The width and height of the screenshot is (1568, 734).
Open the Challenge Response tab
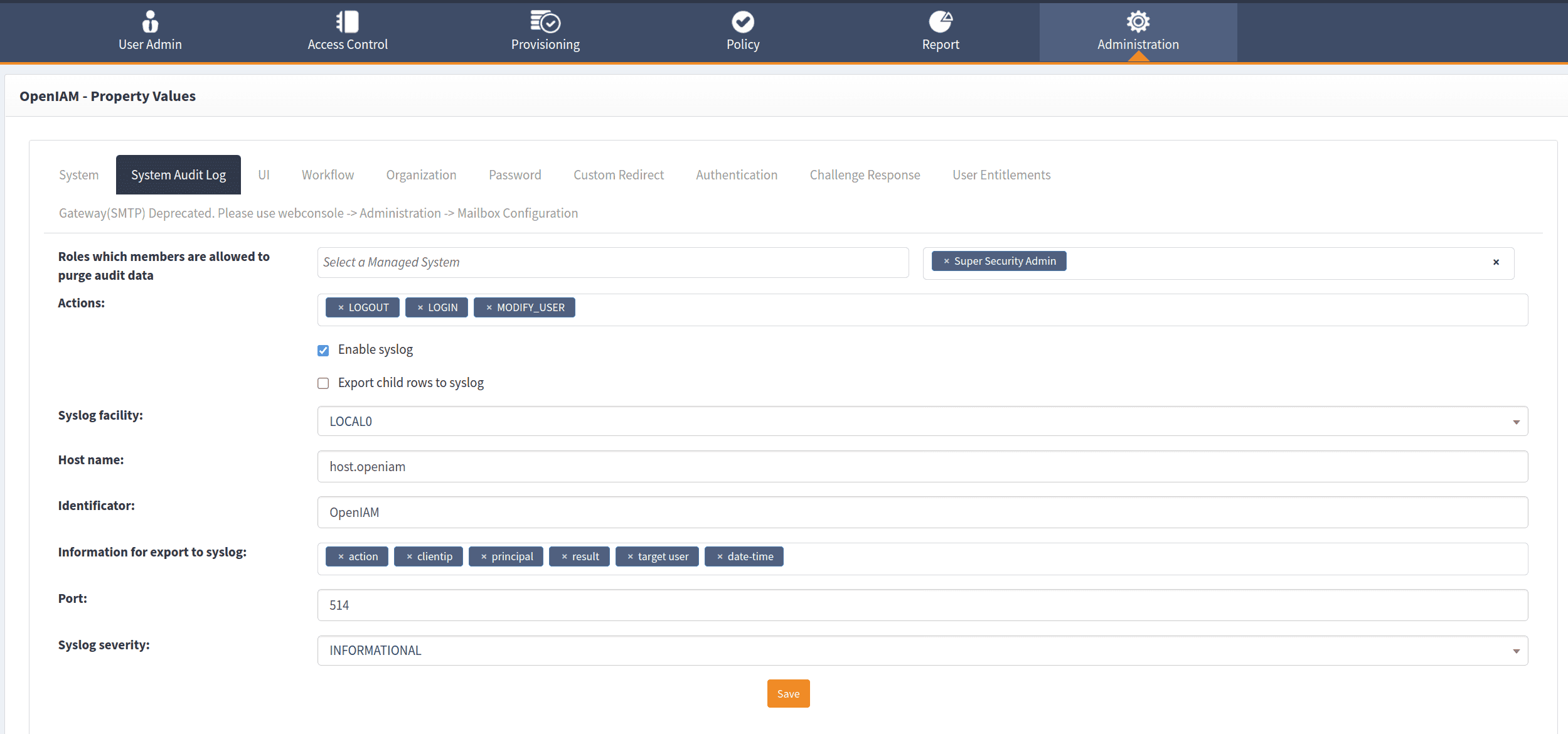(x=864, y=175)
